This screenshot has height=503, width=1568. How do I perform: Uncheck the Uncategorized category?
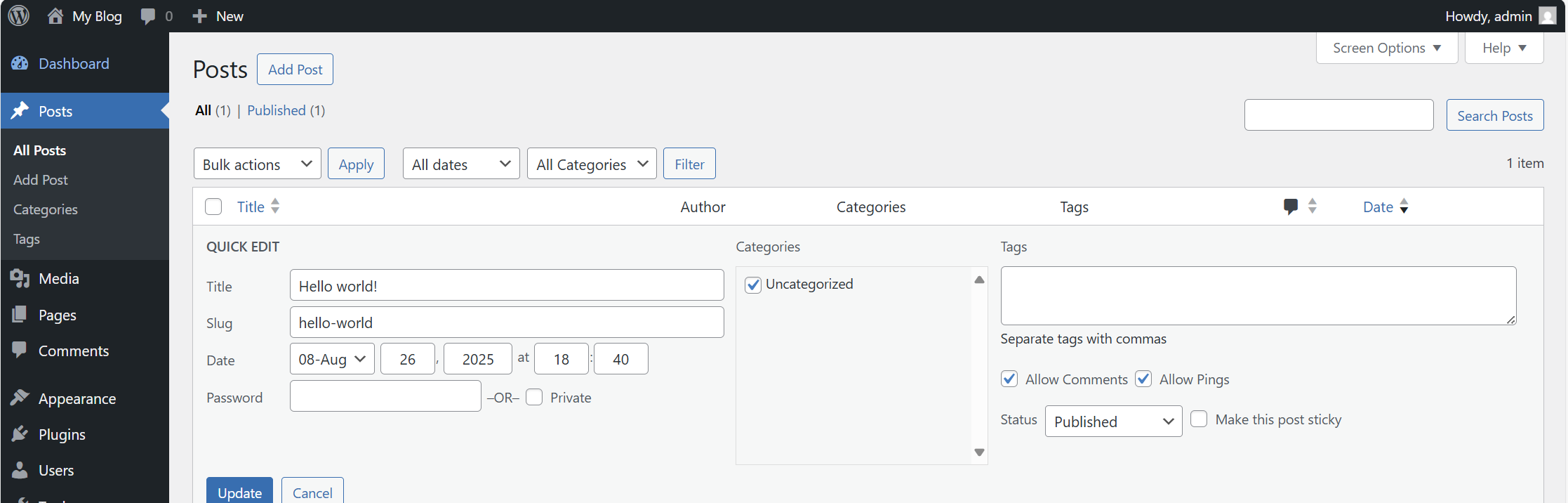tap(753, 285)
